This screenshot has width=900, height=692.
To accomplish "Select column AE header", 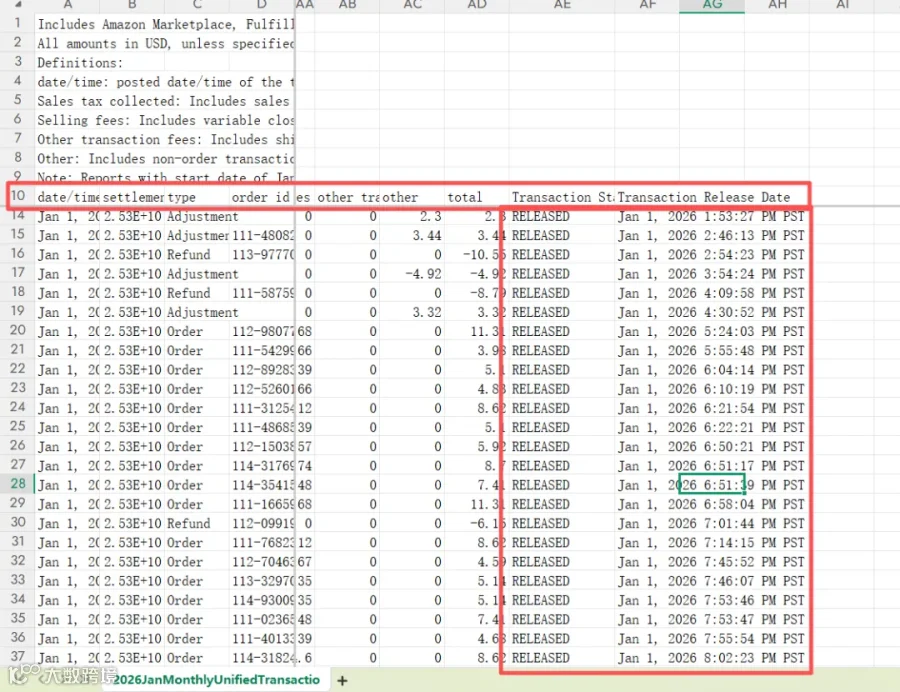I will (x=561, y=5).
